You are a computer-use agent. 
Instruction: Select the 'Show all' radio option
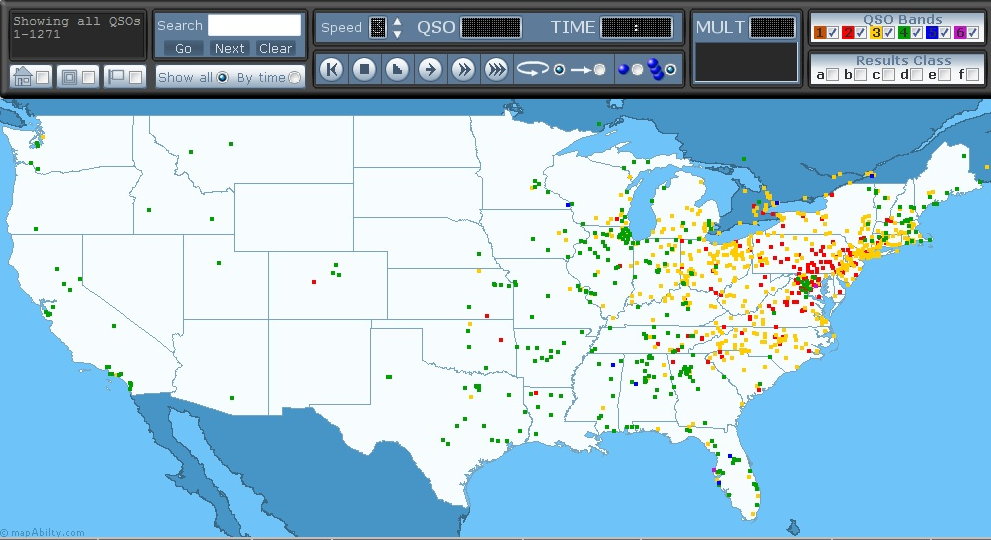222,78
